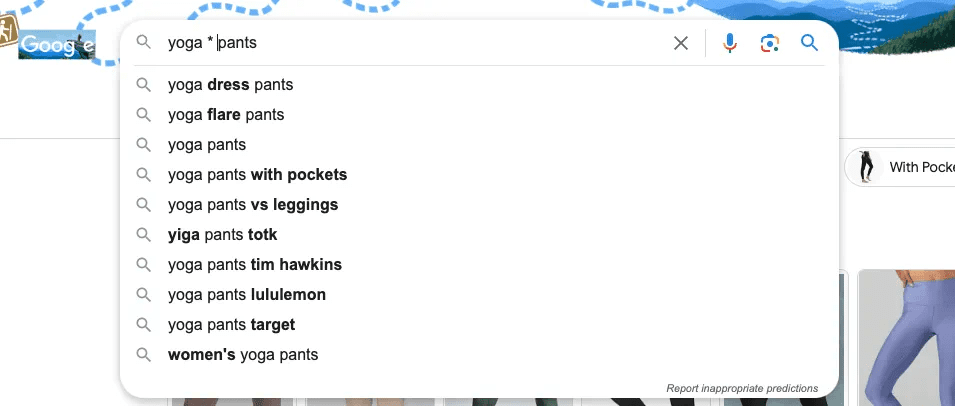Open 'Report inappropriate predictions' link

tap(741, 388)
